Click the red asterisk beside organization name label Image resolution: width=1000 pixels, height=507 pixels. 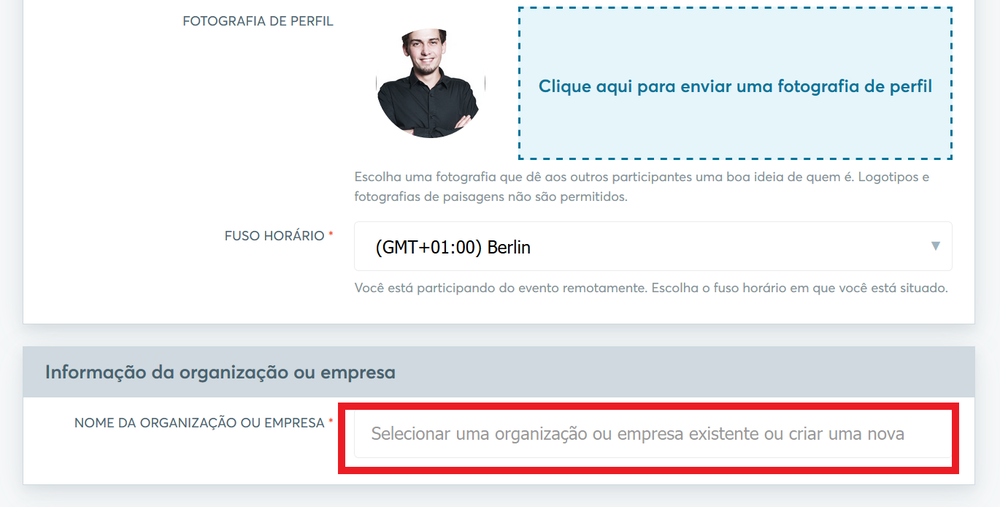[x=331, y=421]
